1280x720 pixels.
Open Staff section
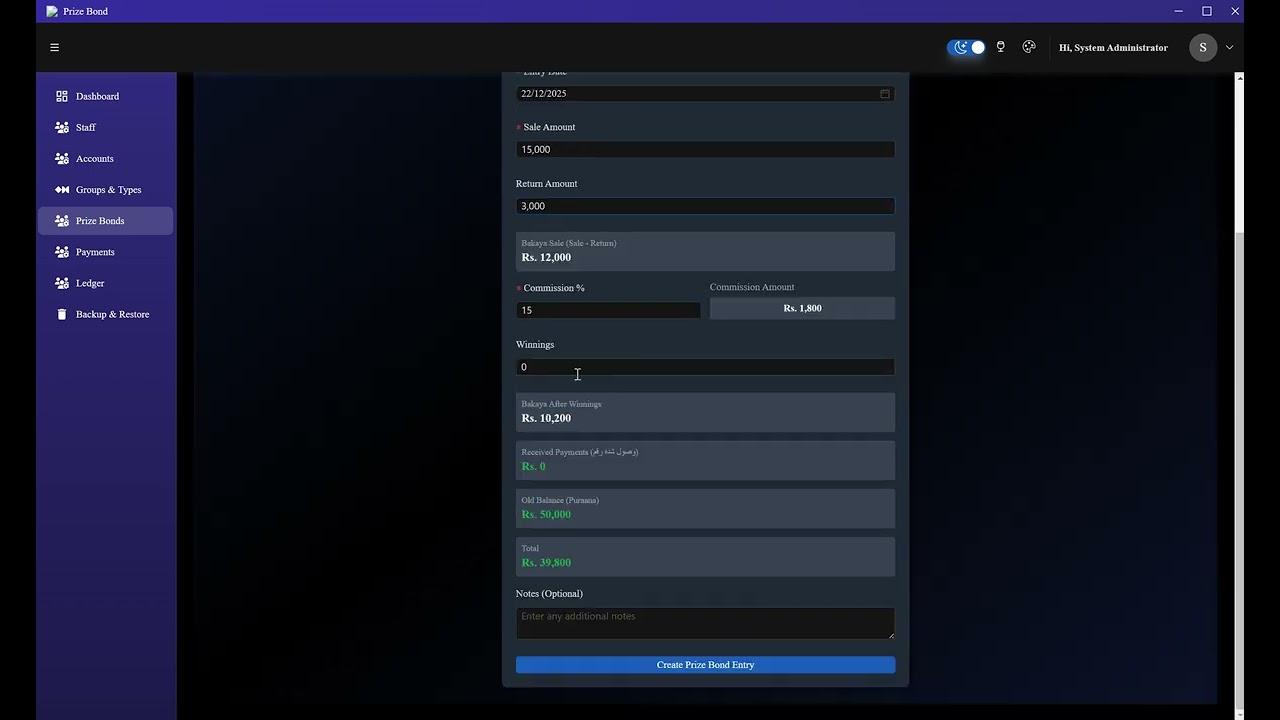click(105, 127)
